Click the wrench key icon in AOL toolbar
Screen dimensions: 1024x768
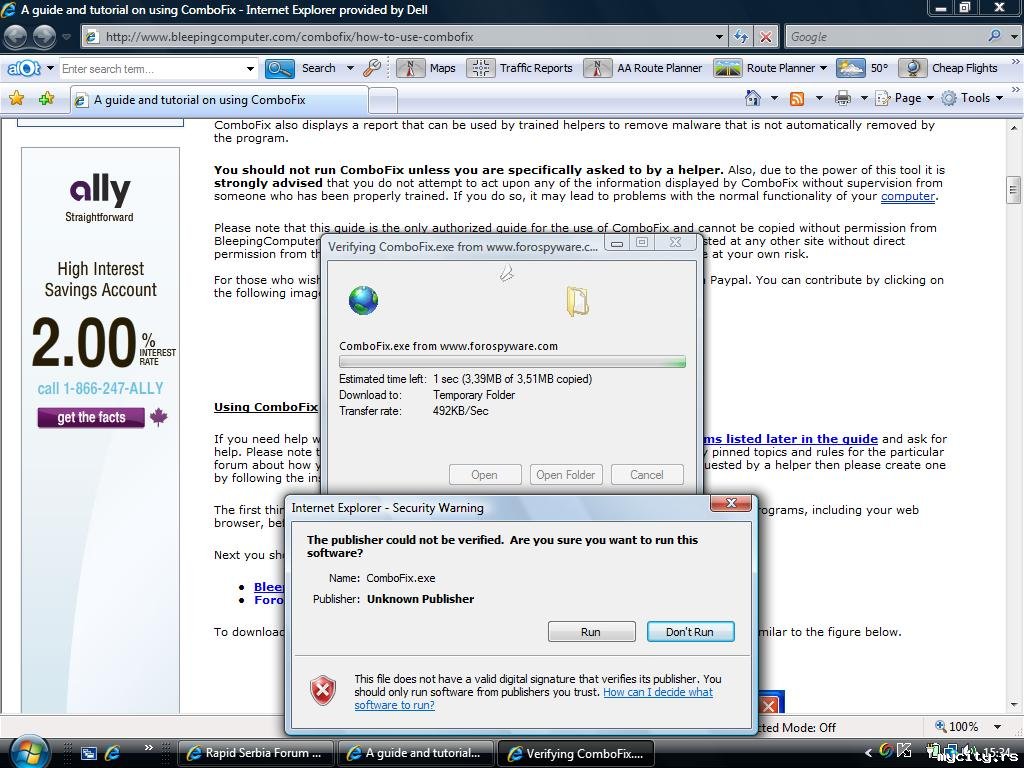pyautogui.click(x=372, y=68)
